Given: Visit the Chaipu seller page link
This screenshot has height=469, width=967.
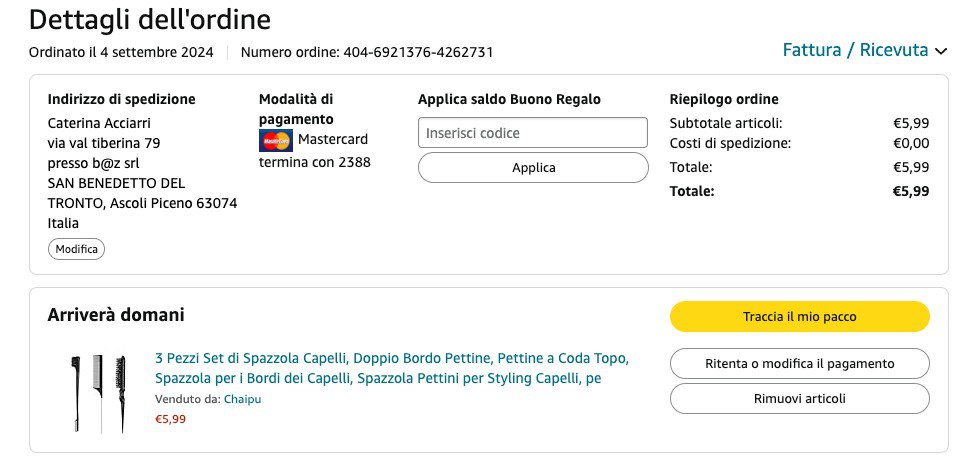Looking at the screenshot, I should 242,399.
